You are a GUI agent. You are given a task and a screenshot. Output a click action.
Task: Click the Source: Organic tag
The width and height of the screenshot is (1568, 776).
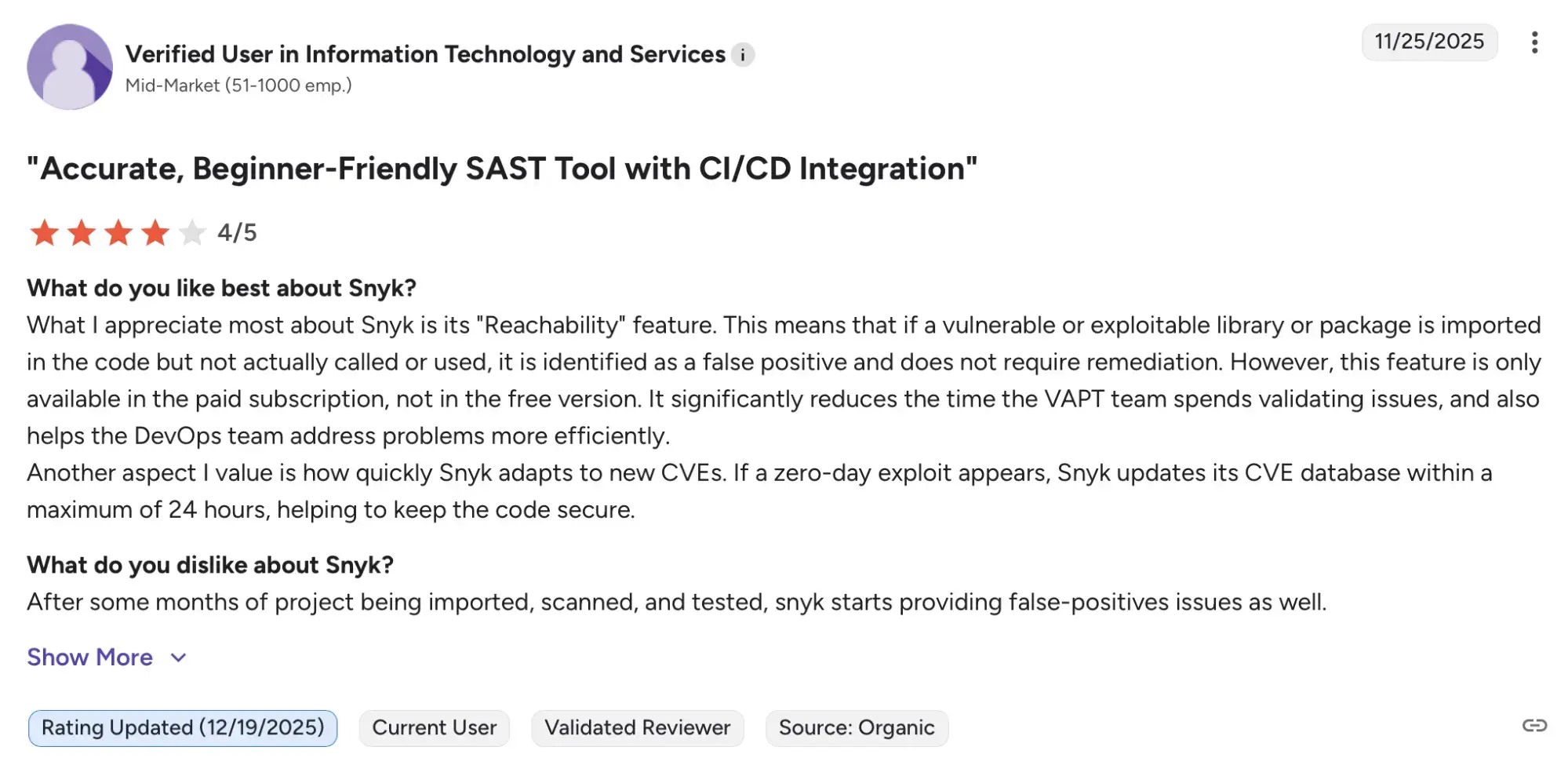click(x=857, y=728)
